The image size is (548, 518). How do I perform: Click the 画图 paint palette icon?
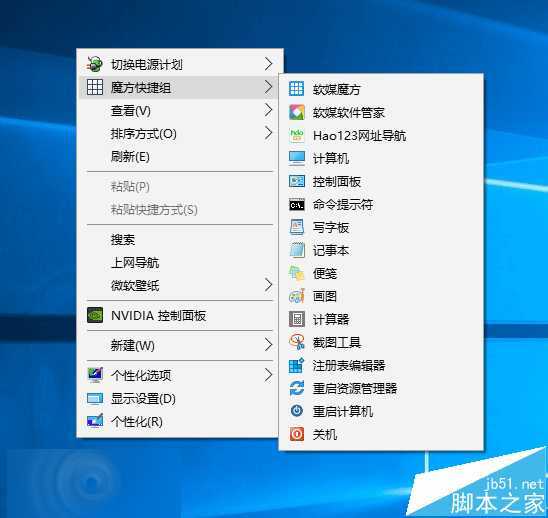point(296,296)
